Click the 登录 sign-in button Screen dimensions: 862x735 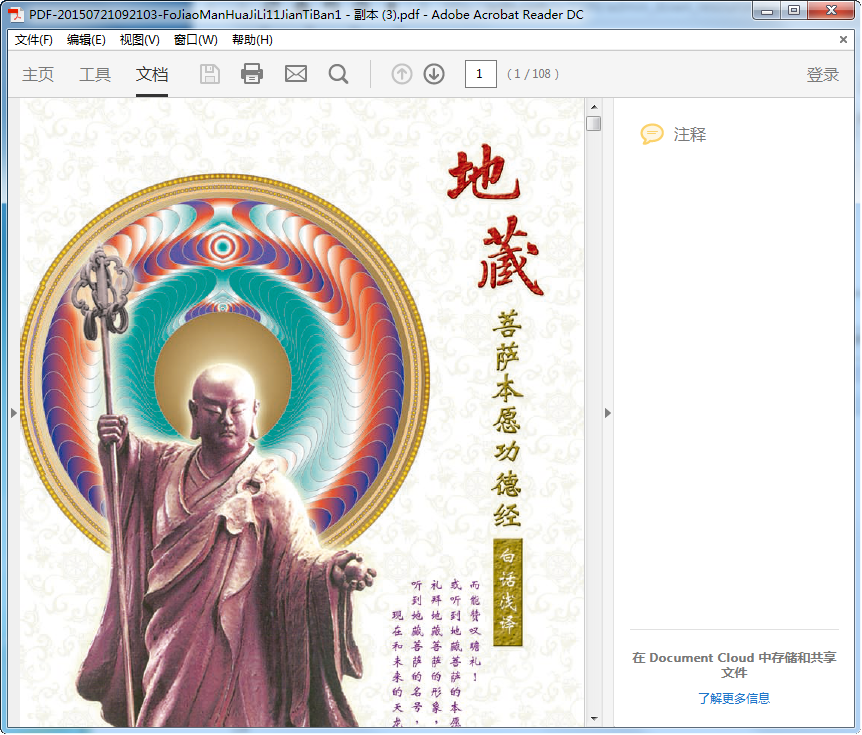823,74
